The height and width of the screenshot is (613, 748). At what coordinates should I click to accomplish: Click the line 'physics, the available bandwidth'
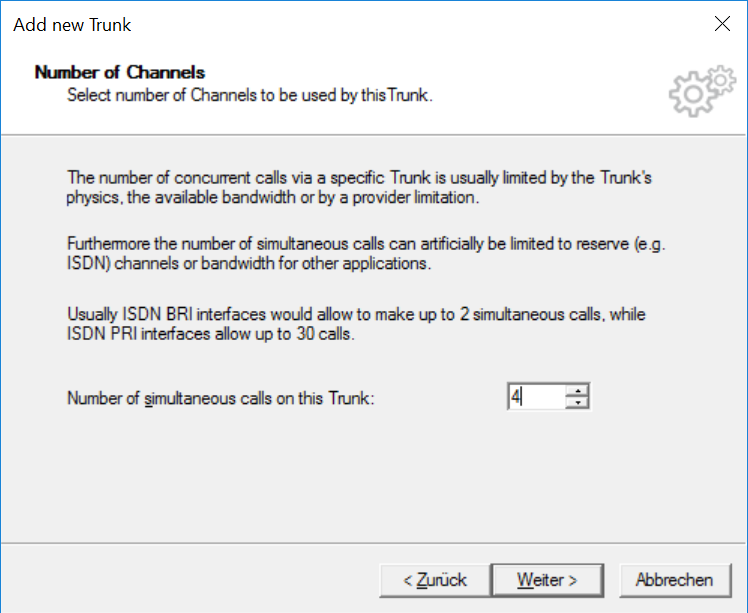tap(272, 197)
